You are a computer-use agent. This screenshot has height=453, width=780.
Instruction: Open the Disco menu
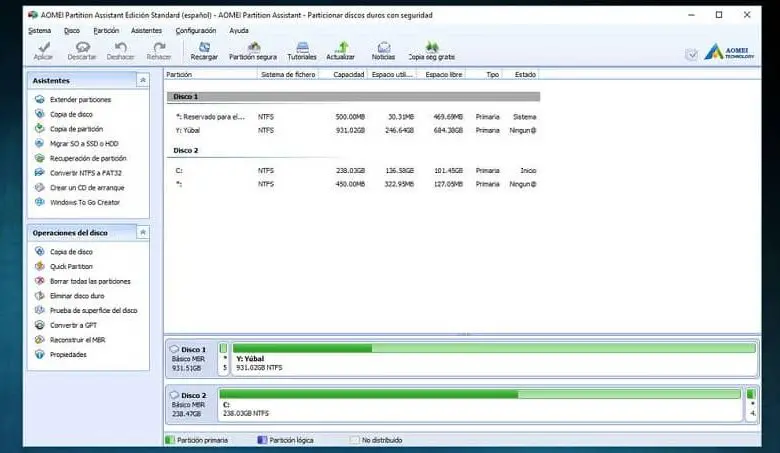click(x=72, y=31)
